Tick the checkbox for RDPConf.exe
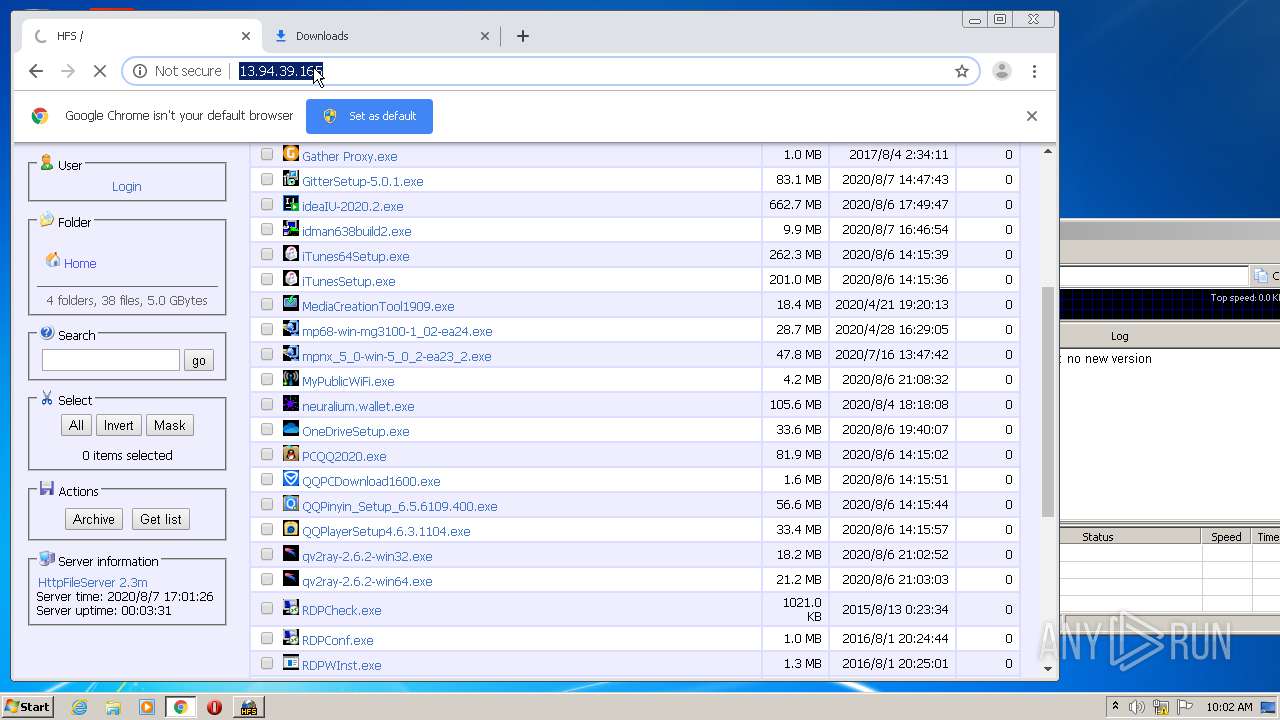1280x720 pixels. click(x=267, y=639)
